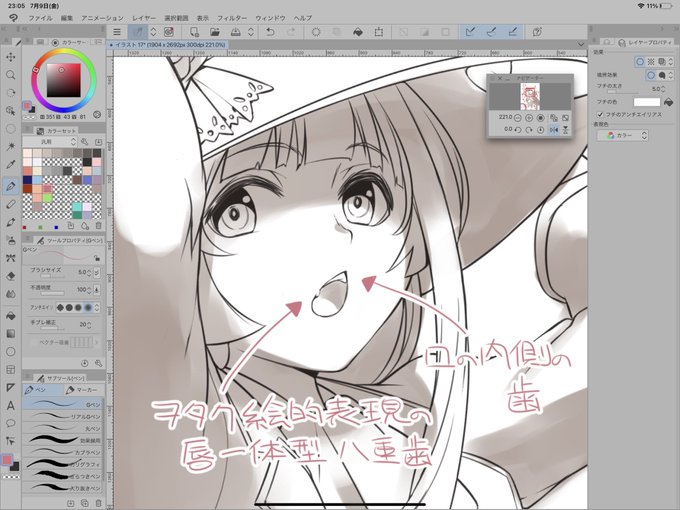This screenshot has height=510, width=680.
Task: Click the Scale/Rotate transform icon in the command bar
Action: coord(379,32)
